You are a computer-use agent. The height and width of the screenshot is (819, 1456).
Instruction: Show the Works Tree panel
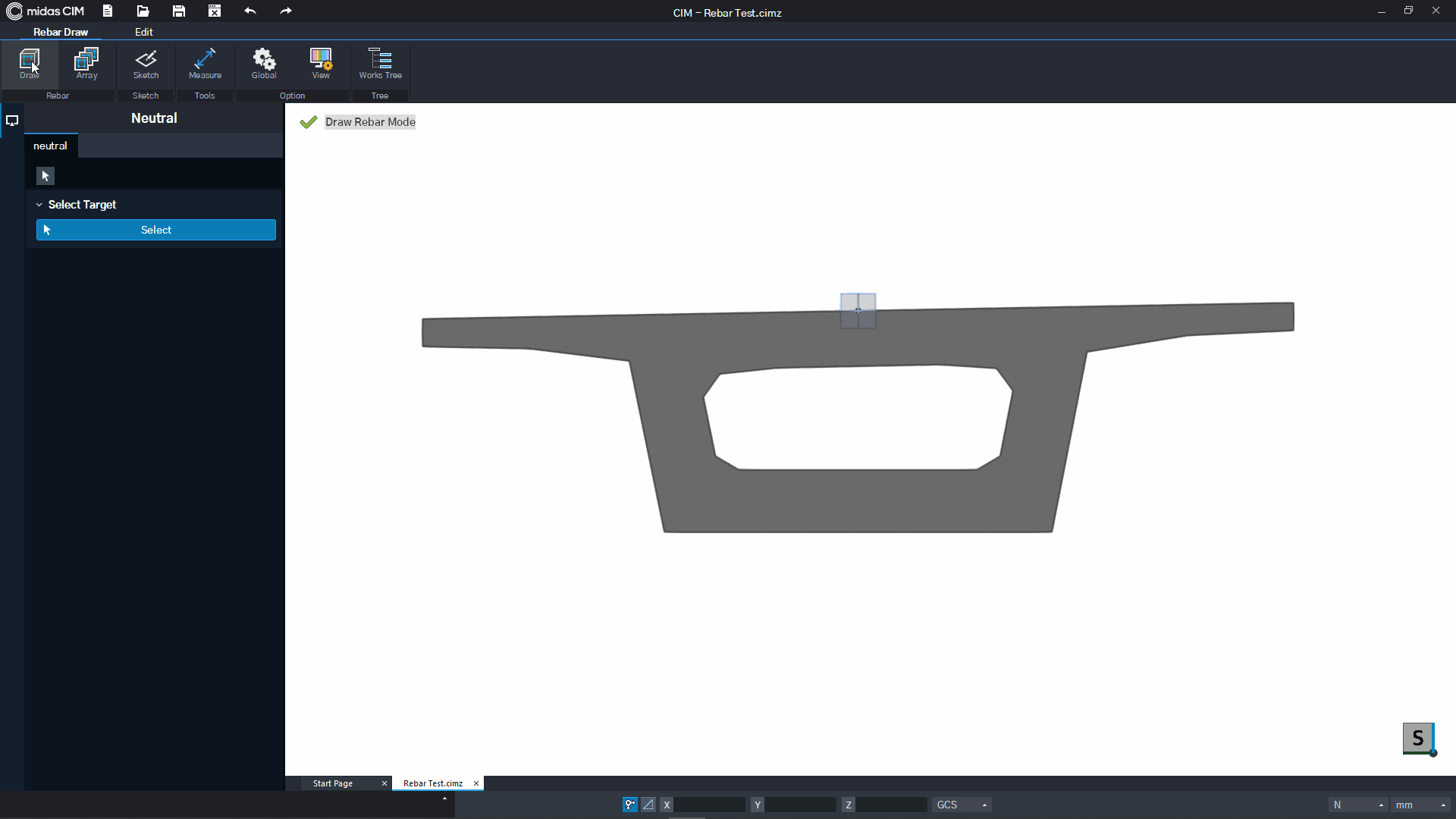tap(380, 64)
